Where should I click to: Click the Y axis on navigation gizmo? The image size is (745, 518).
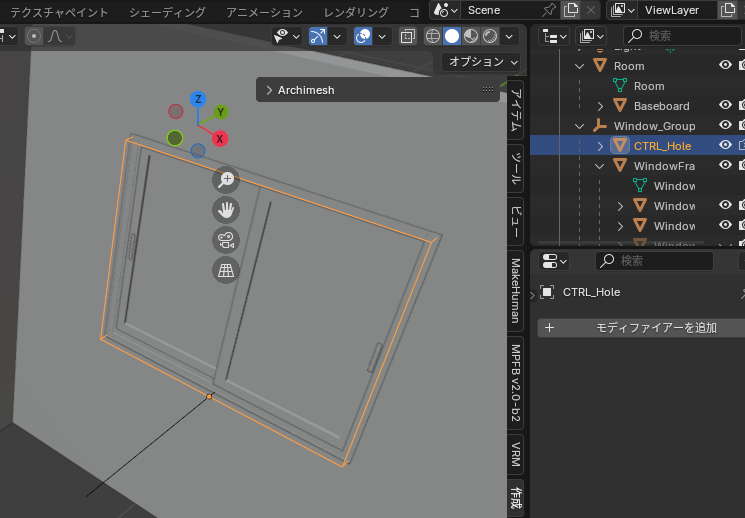pos(220,113)
